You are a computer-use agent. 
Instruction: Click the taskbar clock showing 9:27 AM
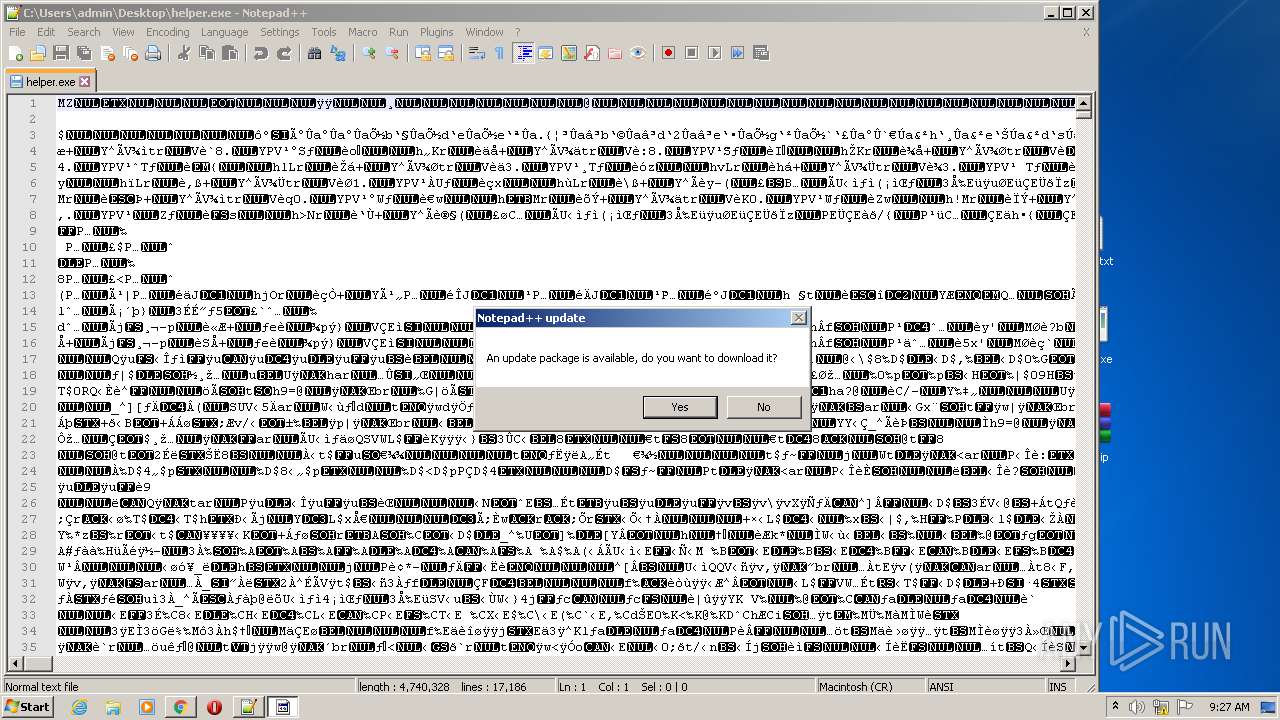tap(1229, 707)
